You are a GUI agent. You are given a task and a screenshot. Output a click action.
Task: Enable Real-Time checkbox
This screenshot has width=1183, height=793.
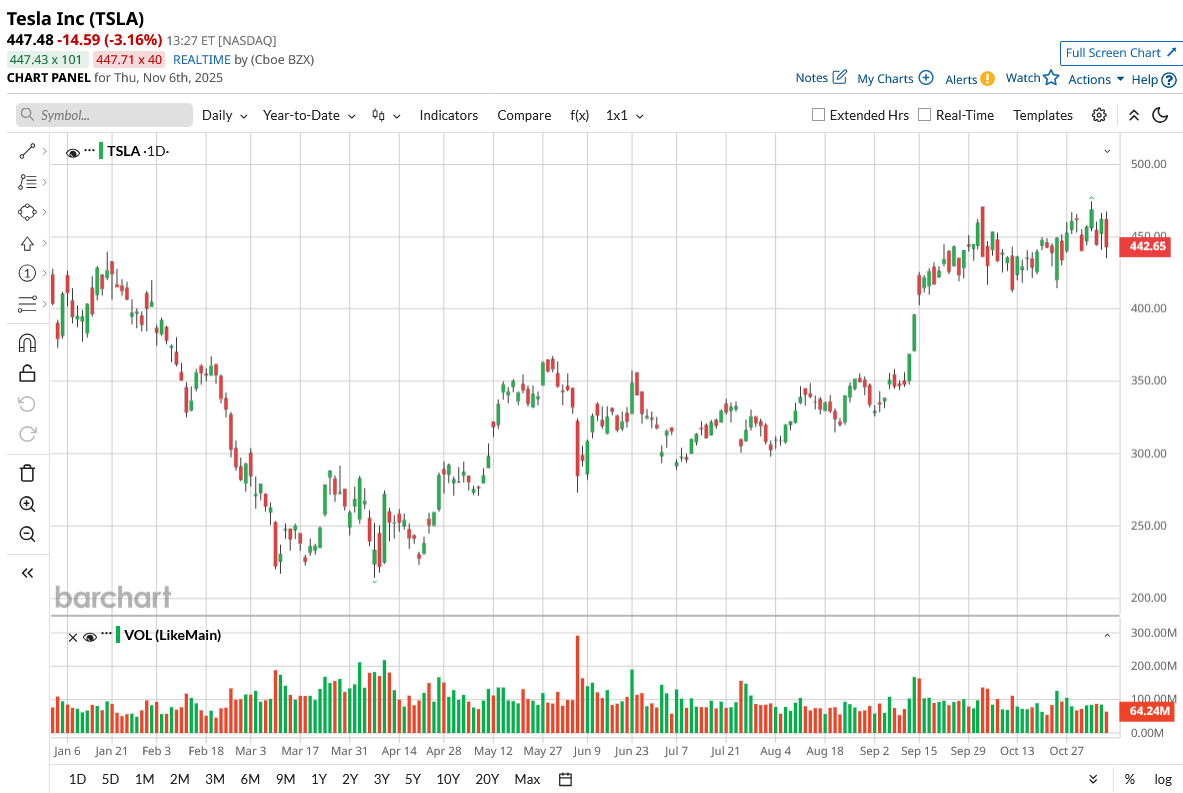point(924,115)
